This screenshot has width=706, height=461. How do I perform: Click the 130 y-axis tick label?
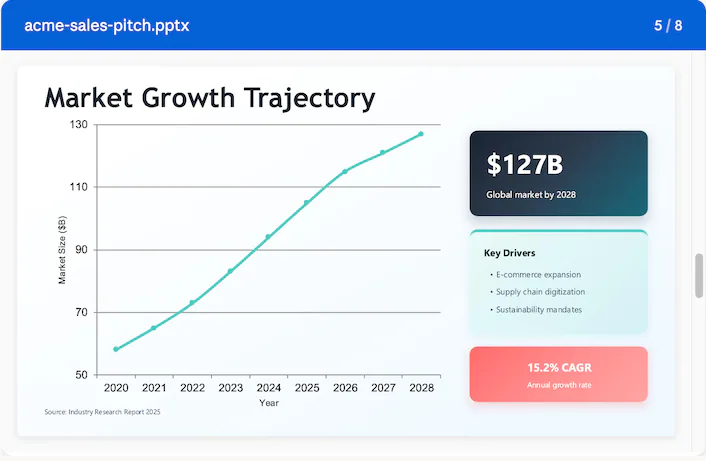78,125
